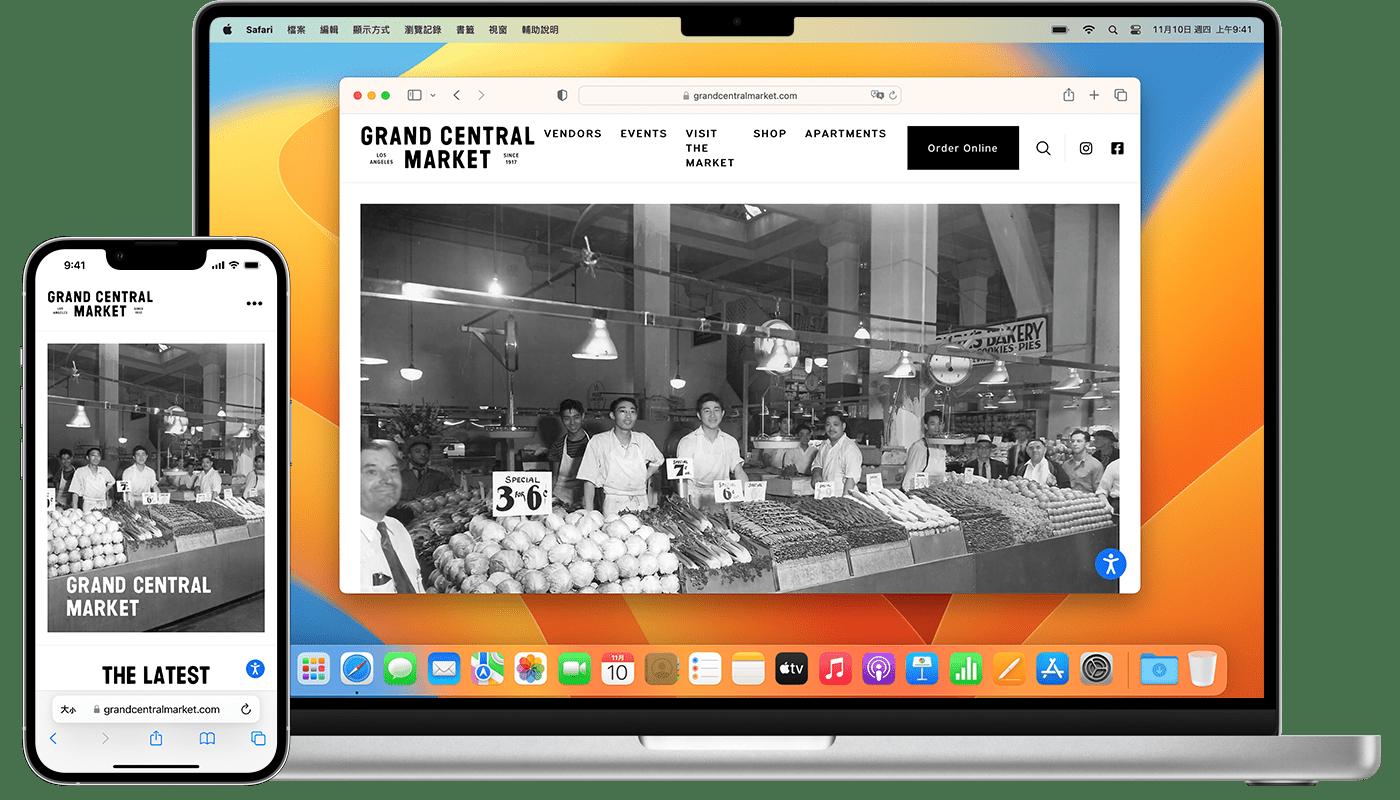Viewport: 1400px width, 800px height.
Task: Open the 書籤 menu in menu bar
Action: pyautogui.click(x=465, y=30)
